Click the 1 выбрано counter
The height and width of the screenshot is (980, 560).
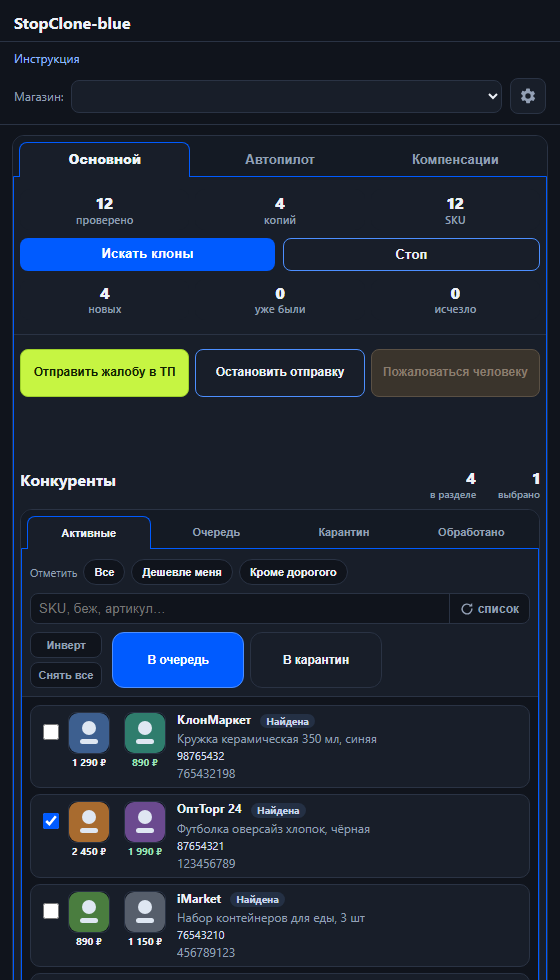tap(519, 486)
